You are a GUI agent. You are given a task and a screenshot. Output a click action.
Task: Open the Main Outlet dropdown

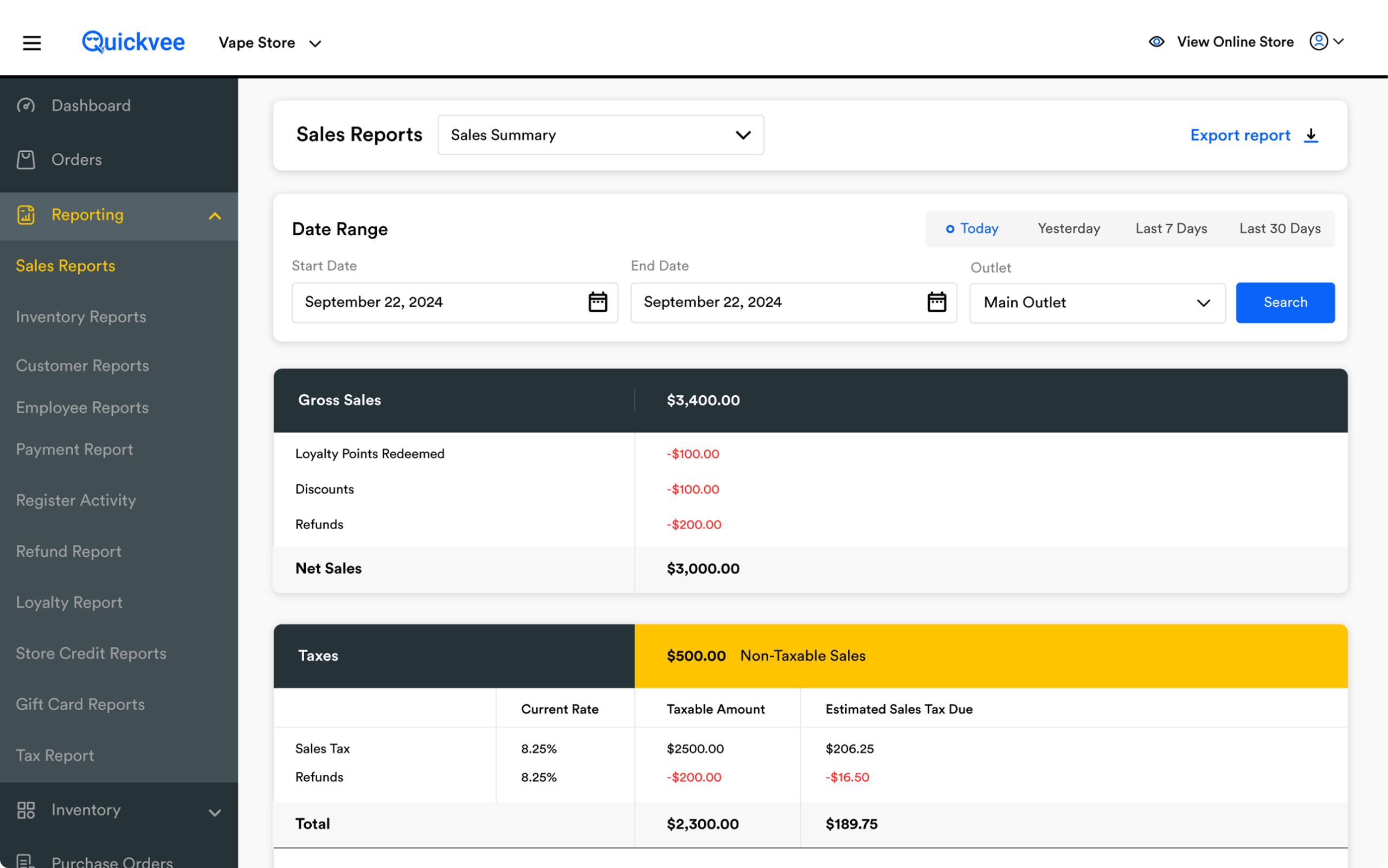[1096, 303]
